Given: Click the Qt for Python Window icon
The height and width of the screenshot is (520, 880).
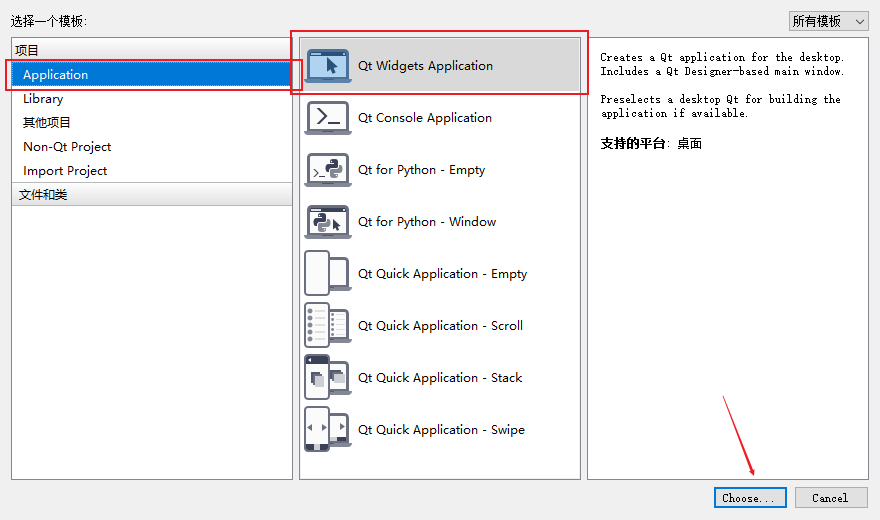Looking at the screenshot, I should [x=328, y=222].
